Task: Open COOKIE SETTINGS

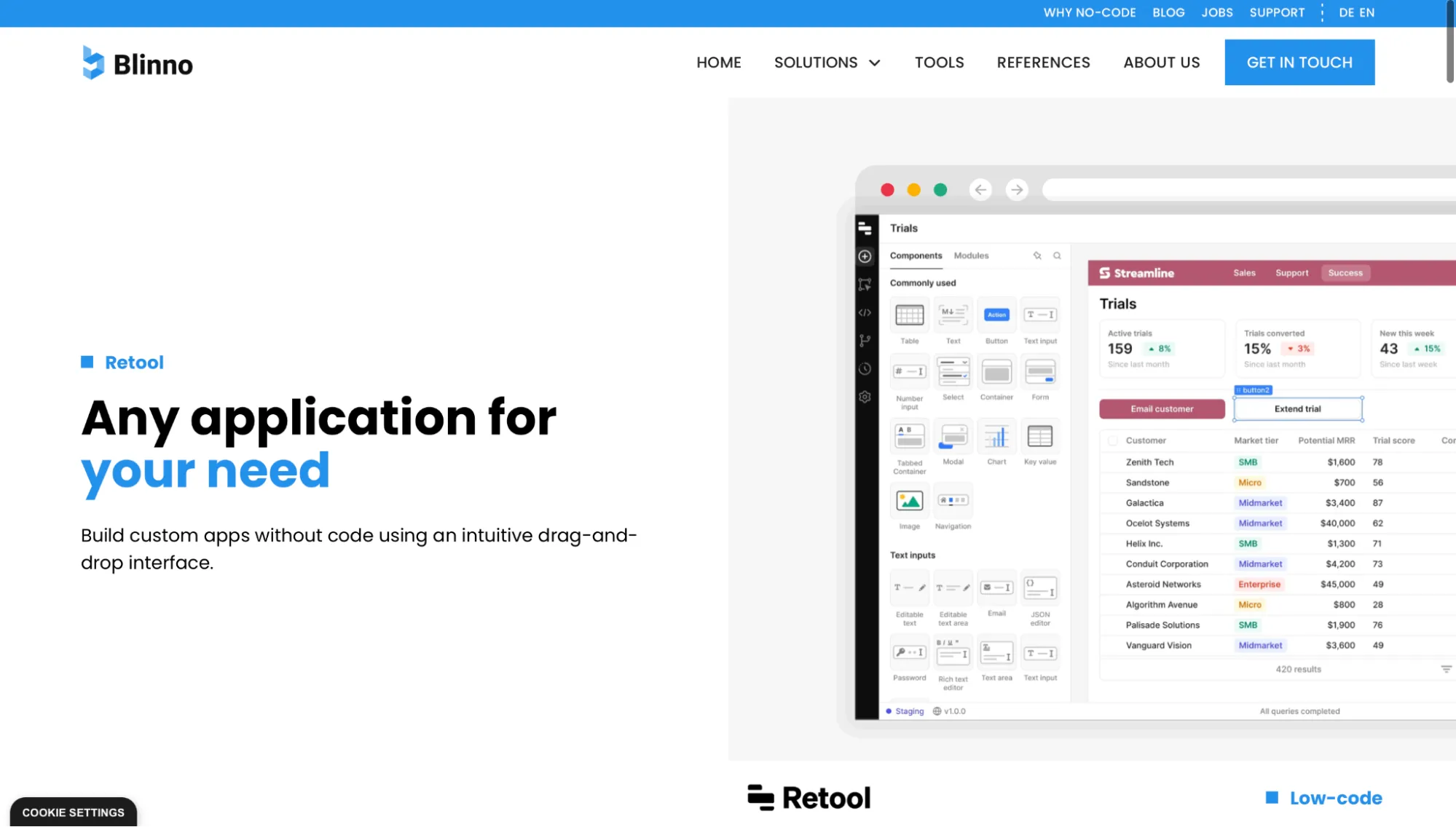Action: point(74,812)
